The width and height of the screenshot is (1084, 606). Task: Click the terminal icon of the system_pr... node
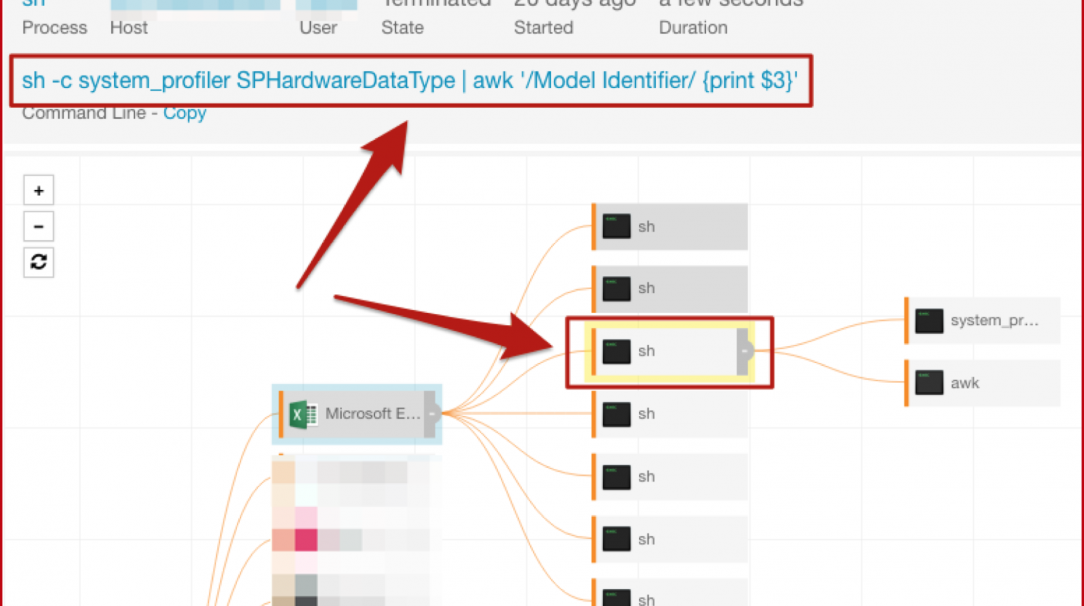pos(929,321)
